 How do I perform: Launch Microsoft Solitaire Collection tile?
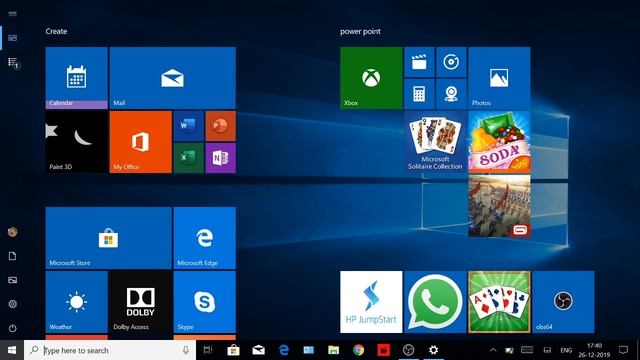(x=435, y=142)
